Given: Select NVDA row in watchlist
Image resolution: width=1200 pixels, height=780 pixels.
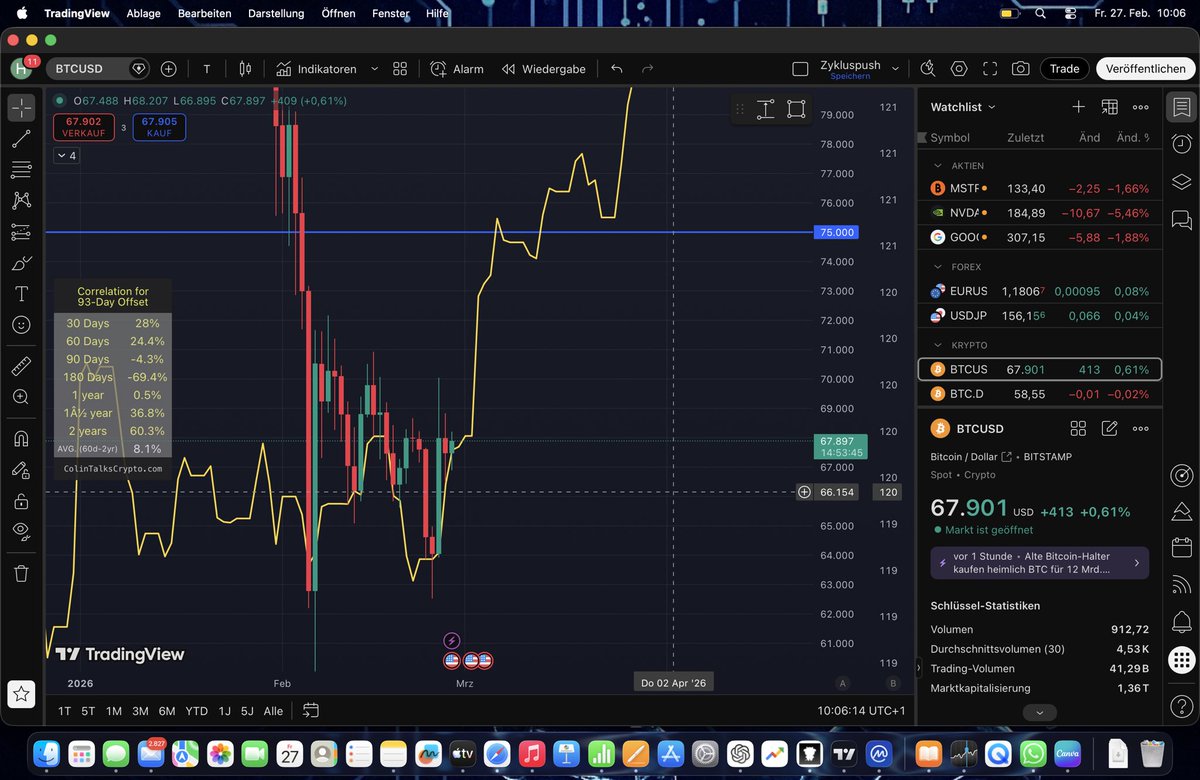Looking at the screenshot, I should (x=1040, y=213).
